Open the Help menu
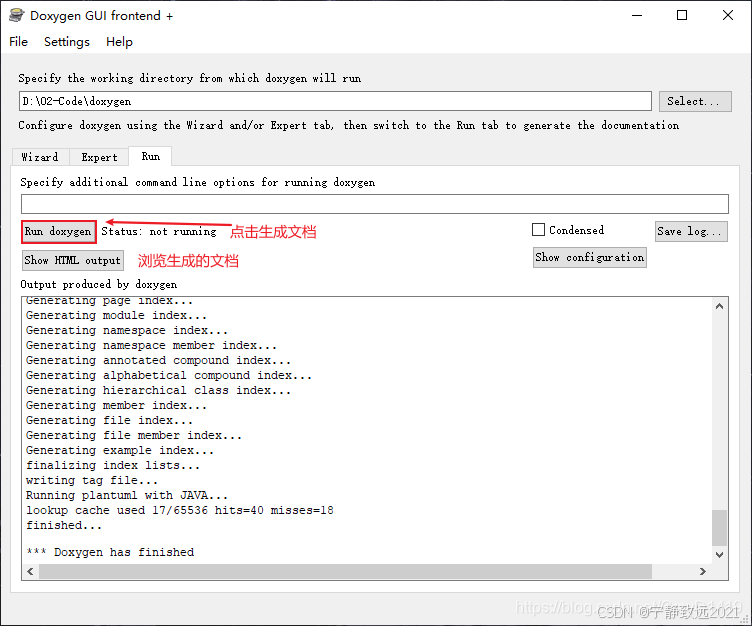Screen dimensions: 752x626 [119, 42]
